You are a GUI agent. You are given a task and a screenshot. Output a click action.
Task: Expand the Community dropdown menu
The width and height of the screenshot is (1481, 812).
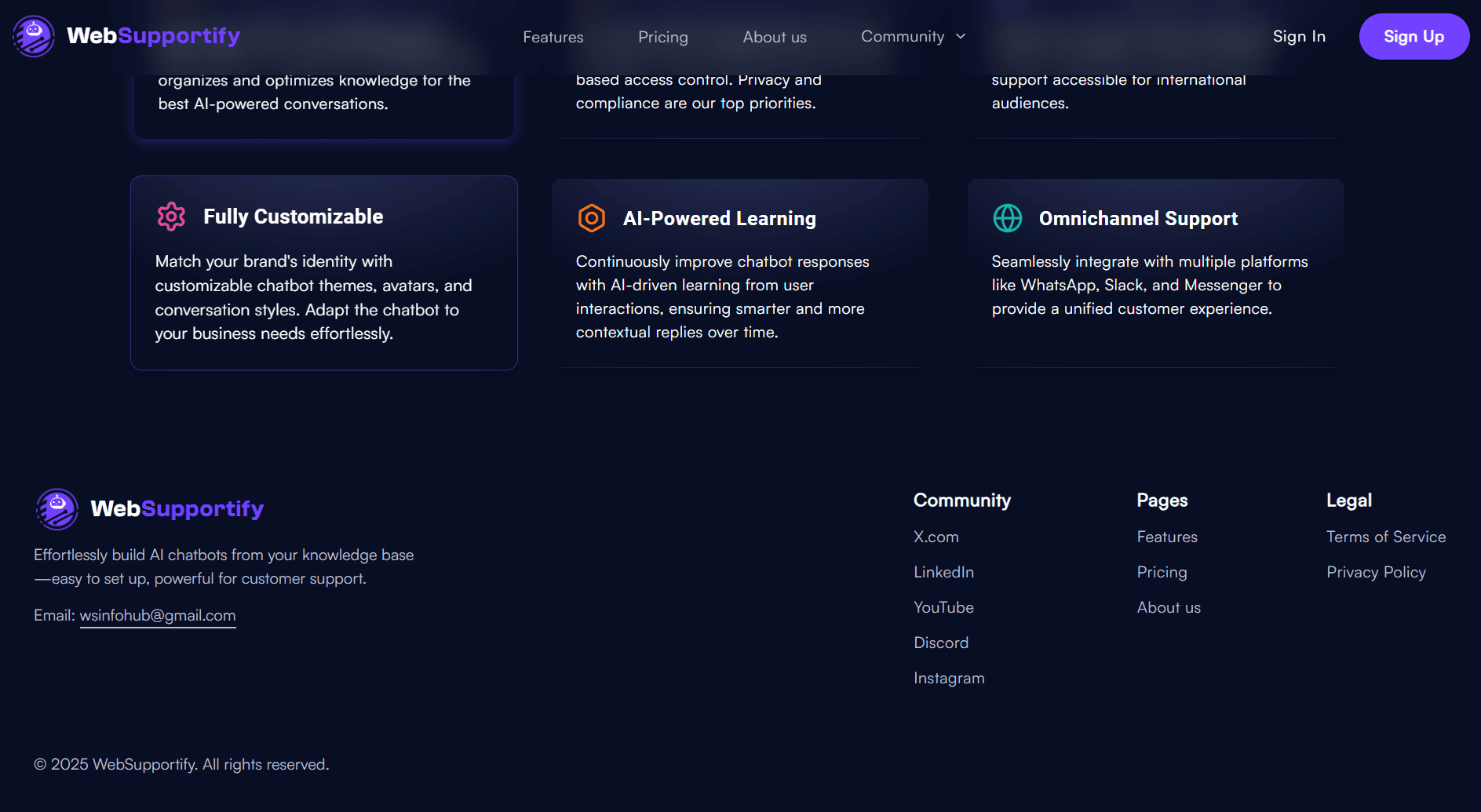[x=903, y=36]
